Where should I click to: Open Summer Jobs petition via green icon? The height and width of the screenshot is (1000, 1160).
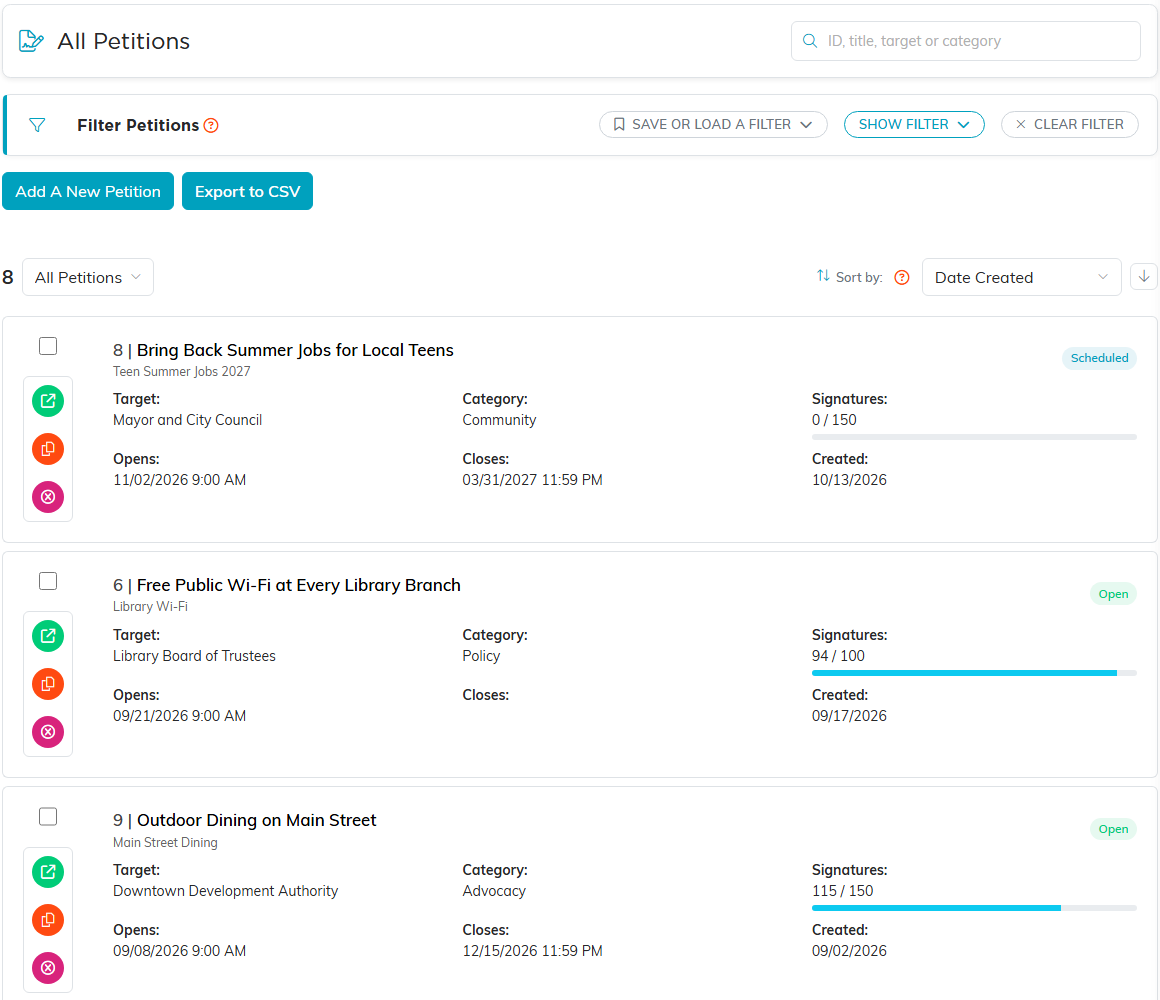[x=48, y=401]
